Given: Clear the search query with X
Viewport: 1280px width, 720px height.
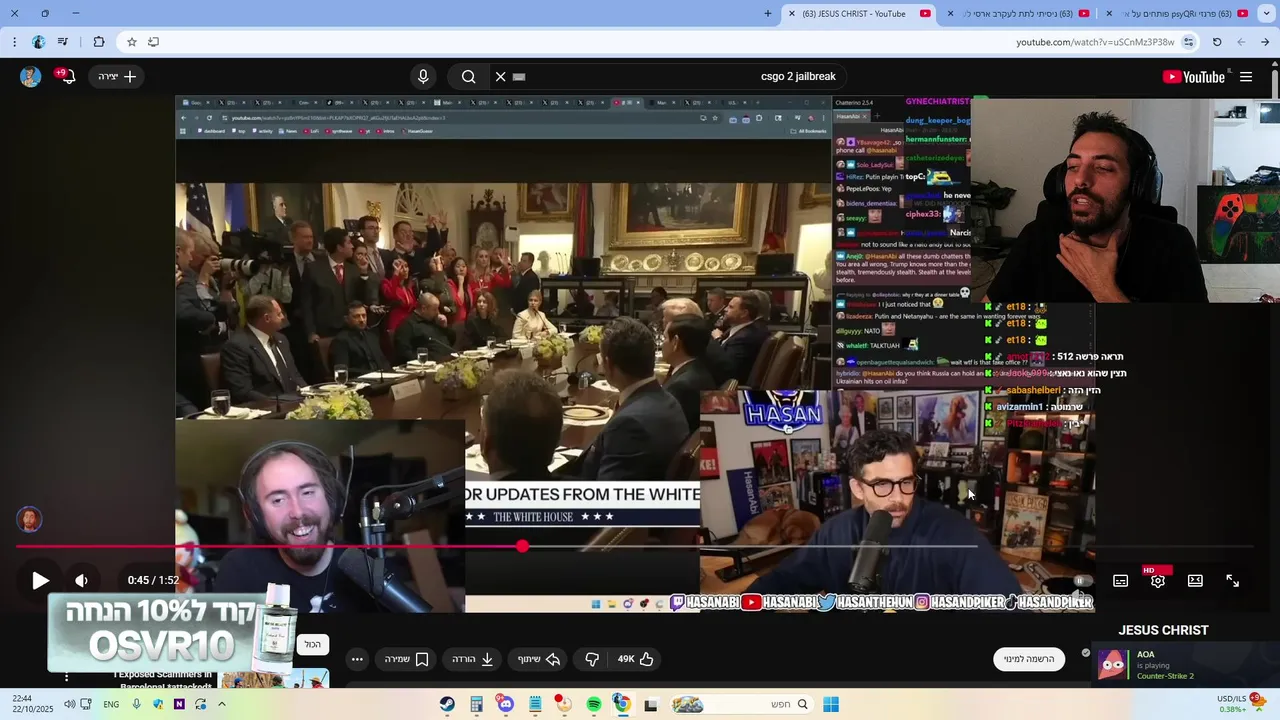Looking at the screenshot, I should click(500, 76).
